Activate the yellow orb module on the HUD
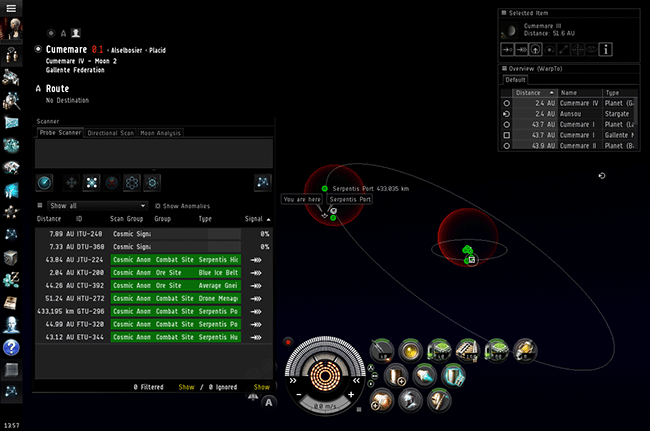Image resolution: width=650 pixels, height=431 pixels. [x=410, y=351]
